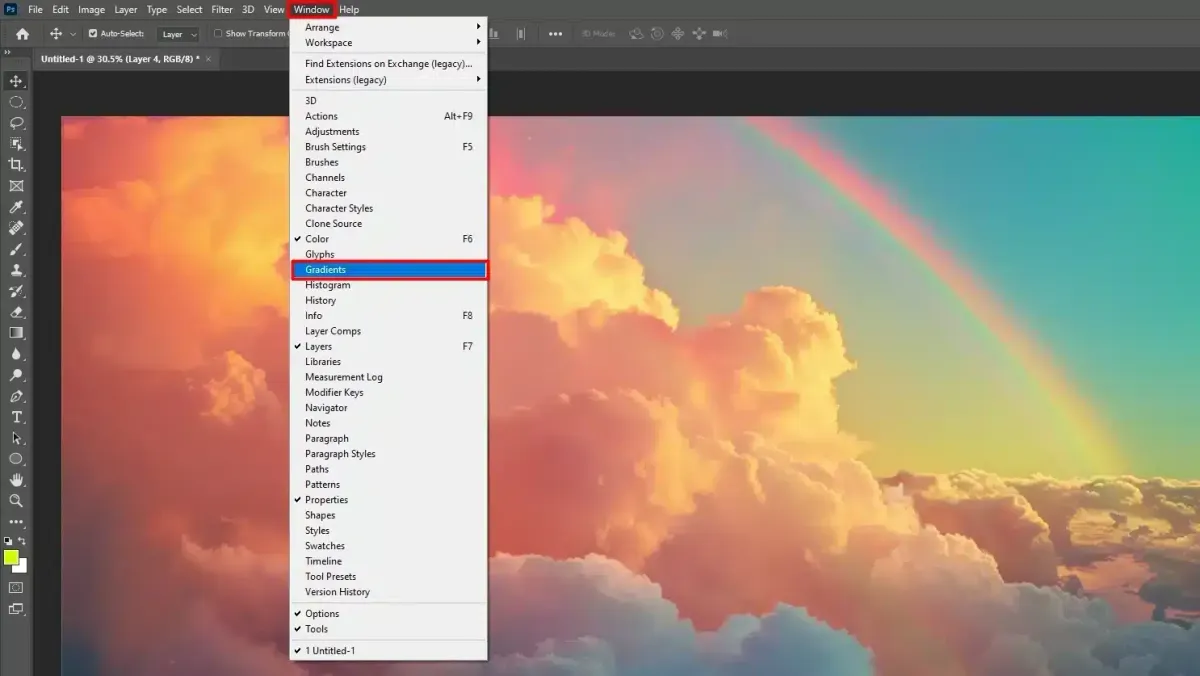This screenshot has height=676, width=1200.
Task: Select the Hand tool
Action: point(16,480)
